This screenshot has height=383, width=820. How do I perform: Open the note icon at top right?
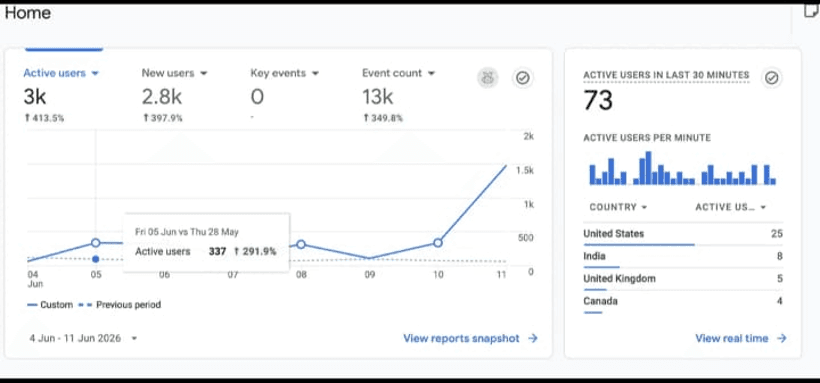(811, 11)
